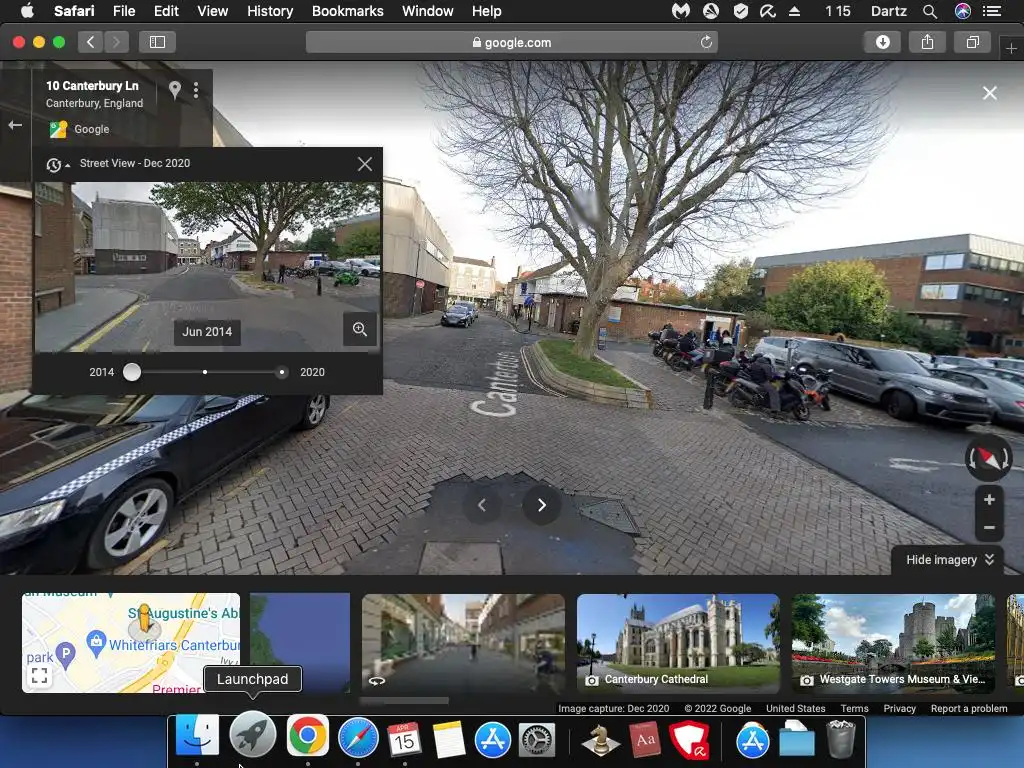Zoom out with the minus button

(989, 527)
